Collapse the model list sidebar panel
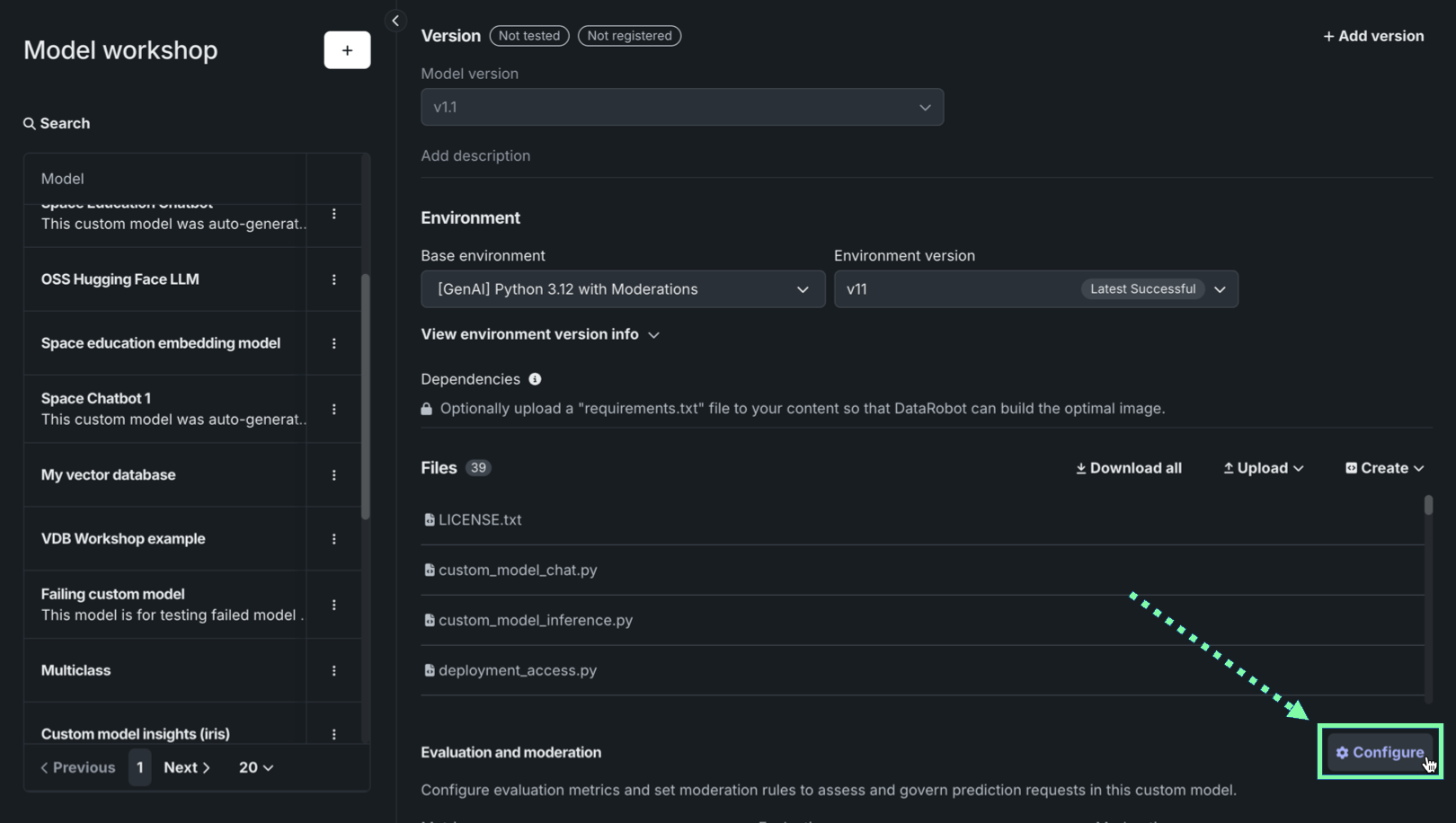1456x823 pixels. pyautogui.click(x=395, y=21)
